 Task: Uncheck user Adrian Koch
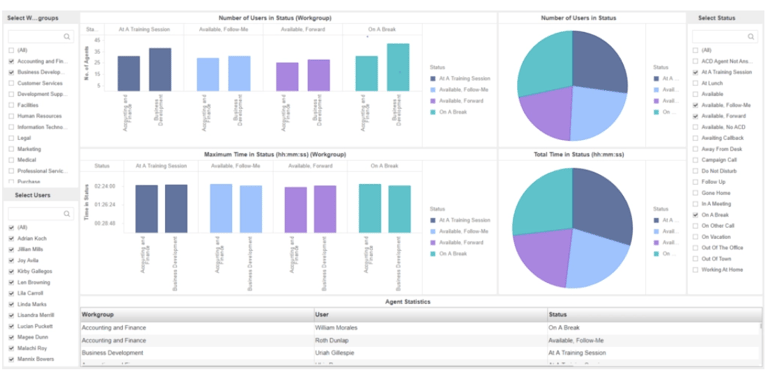click(11, 239)
